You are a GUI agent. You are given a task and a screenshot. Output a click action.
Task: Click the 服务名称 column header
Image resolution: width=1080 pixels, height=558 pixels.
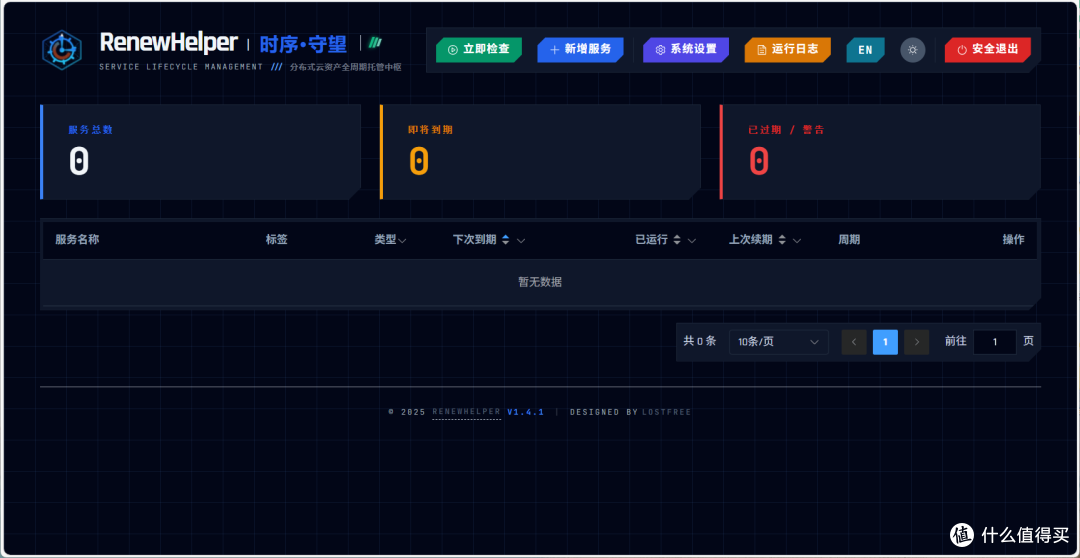coord(77,240)
